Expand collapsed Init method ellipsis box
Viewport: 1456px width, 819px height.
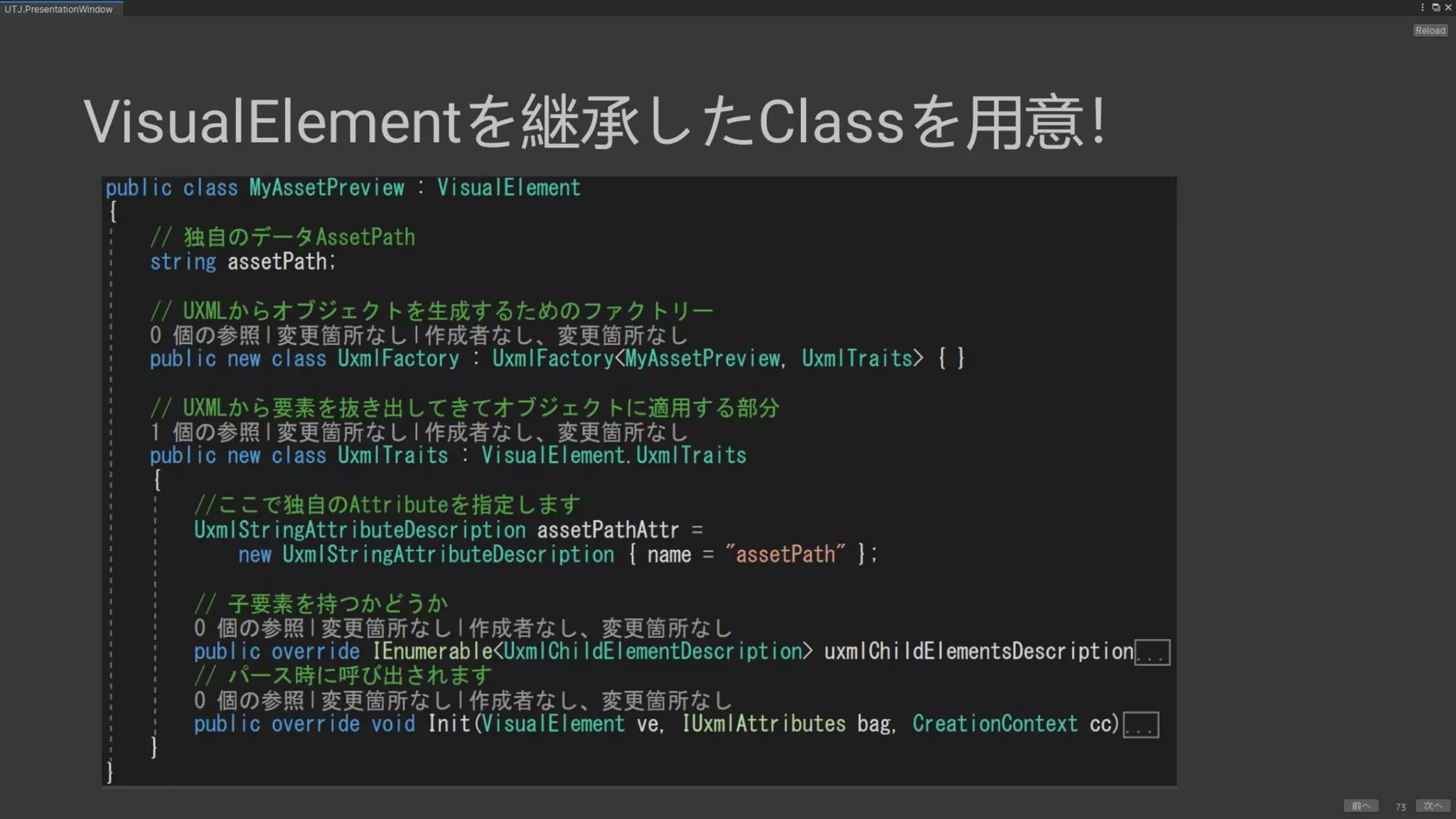(1141, 725)
